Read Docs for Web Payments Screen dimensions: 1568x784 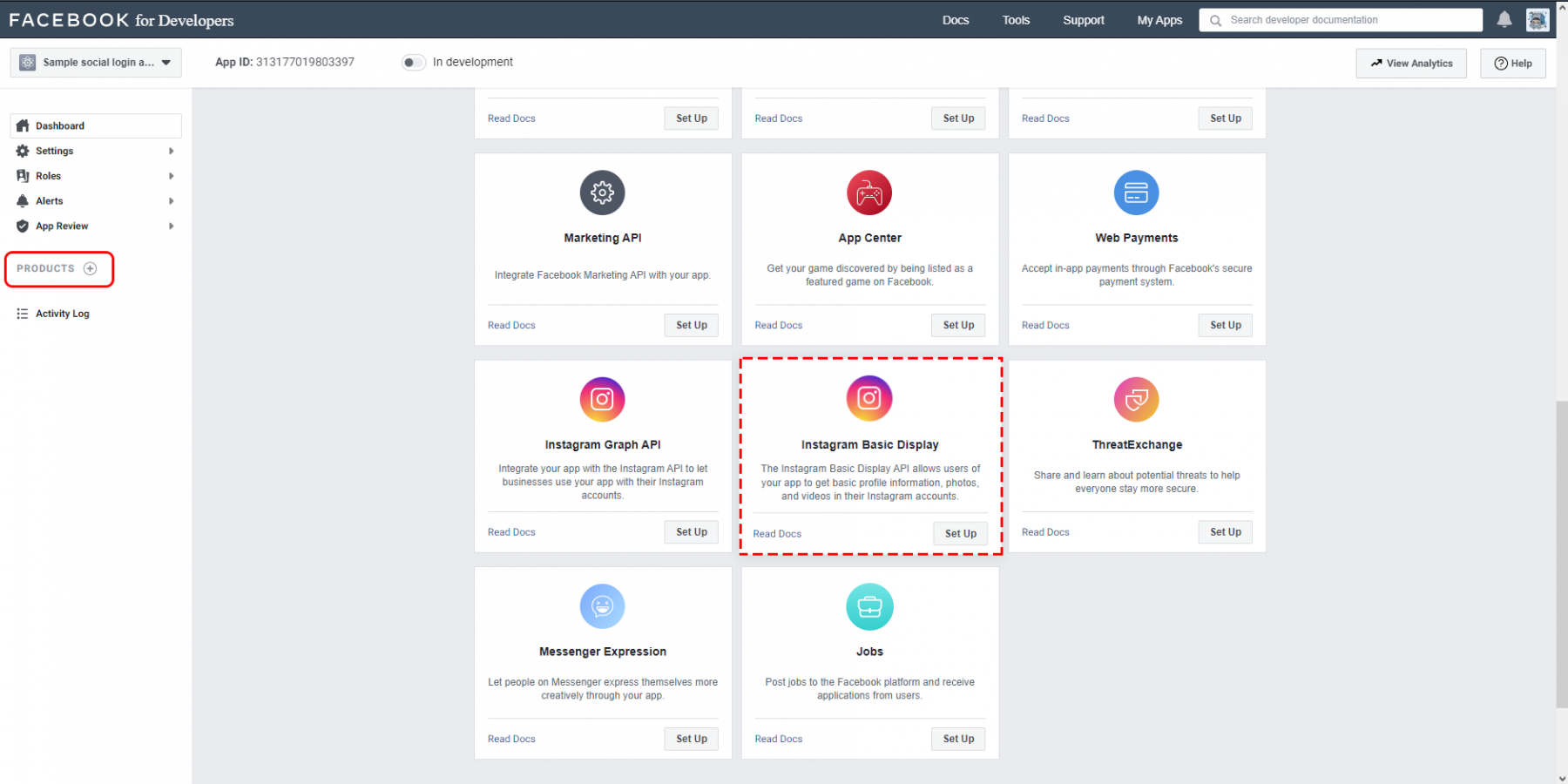click(x=1045, y=325)
